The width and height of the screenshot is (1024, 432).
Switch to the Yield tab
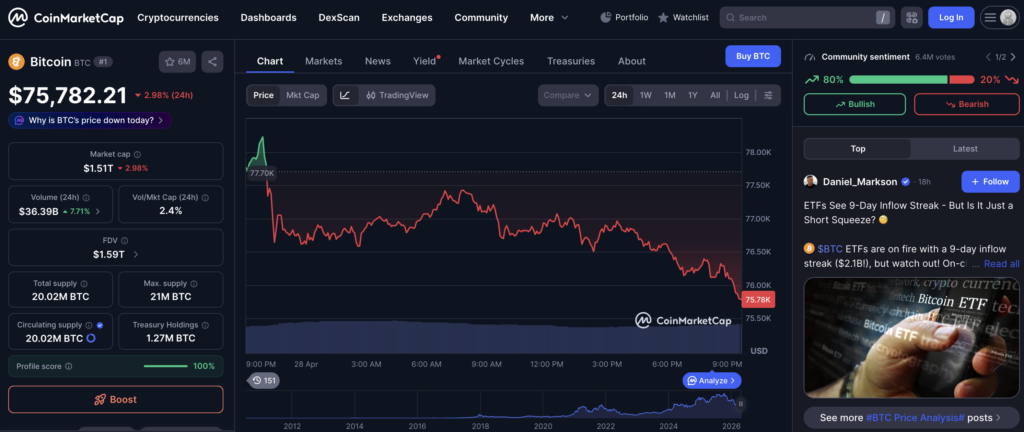(424, 61)
